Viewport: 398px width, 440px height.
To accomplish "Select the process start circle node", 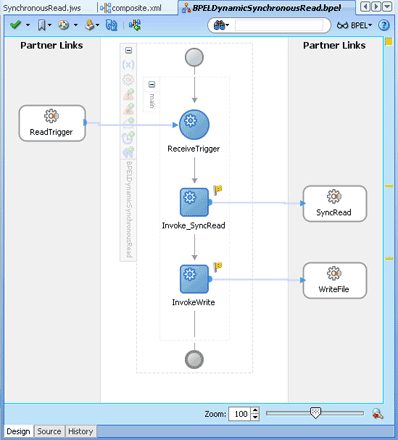I will point(194,57).
